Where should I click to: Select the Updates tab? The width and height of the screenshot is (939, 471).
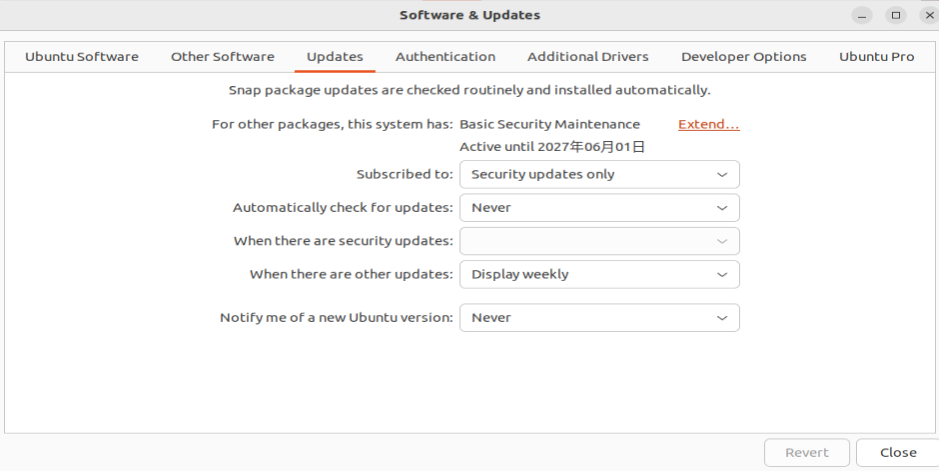click(x=335, y=57)
